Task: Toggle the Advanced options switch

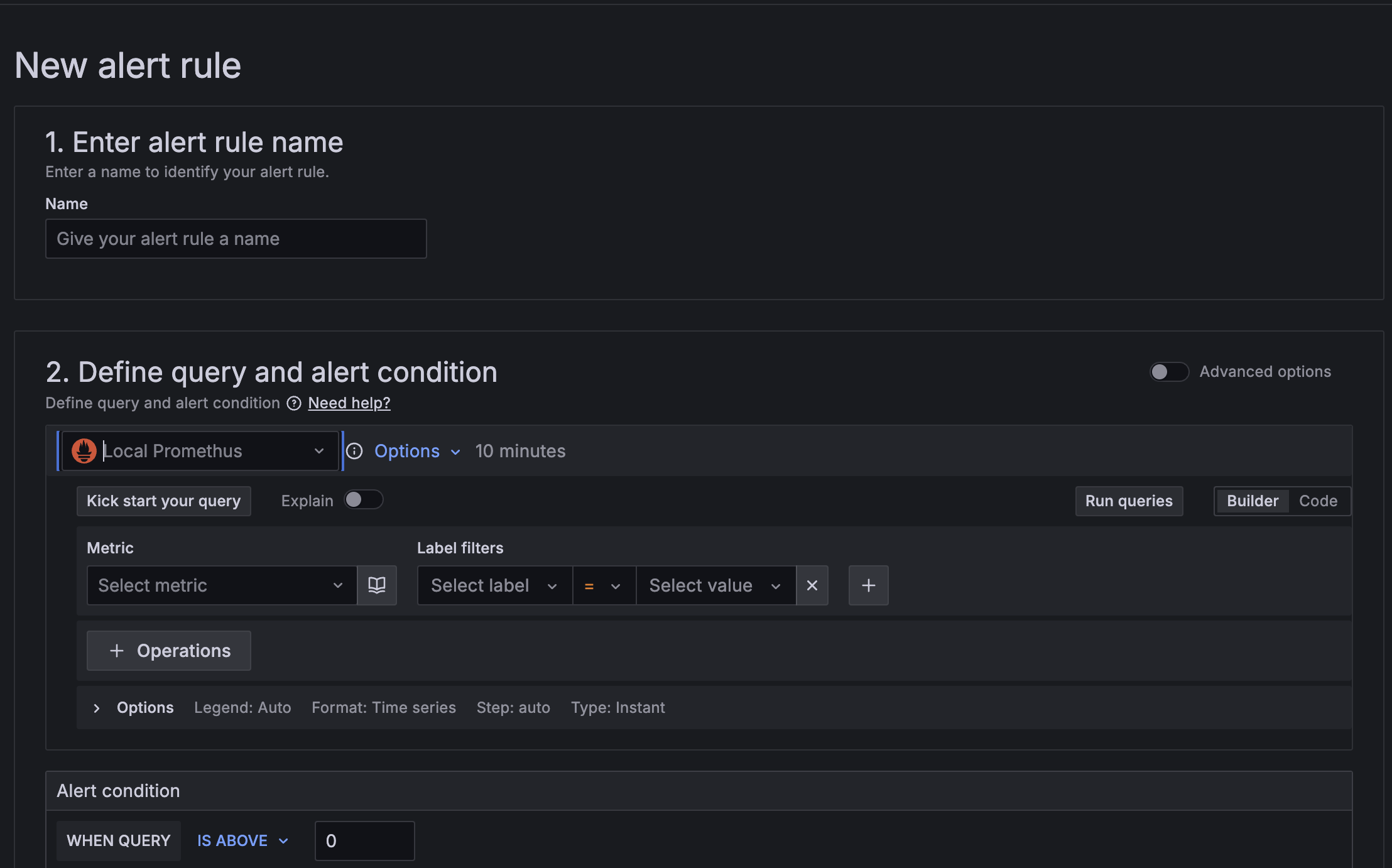Action: [1168, 372]
